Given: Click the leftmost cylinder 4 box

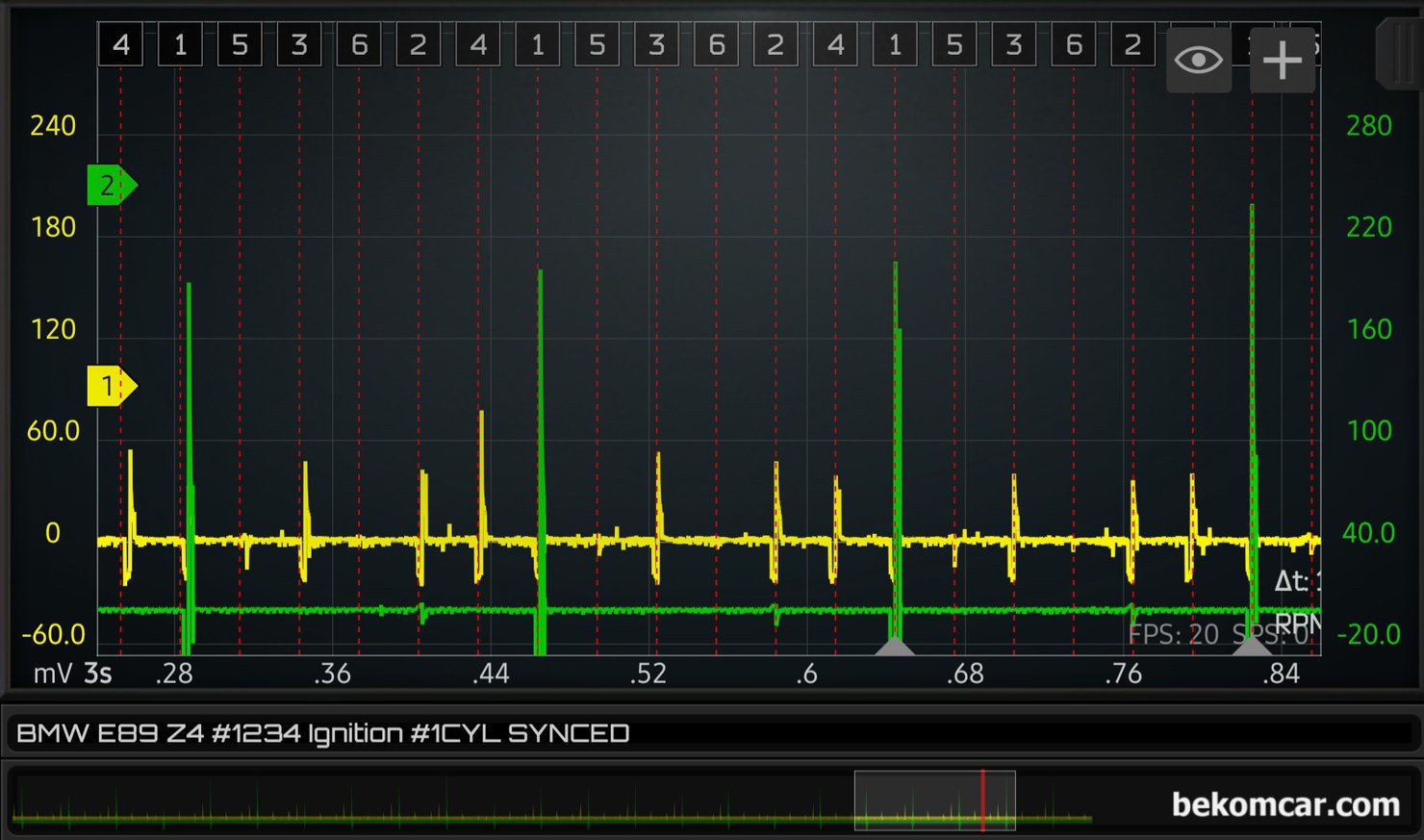Looking at the screenshot, I should [x=120, y=45].
